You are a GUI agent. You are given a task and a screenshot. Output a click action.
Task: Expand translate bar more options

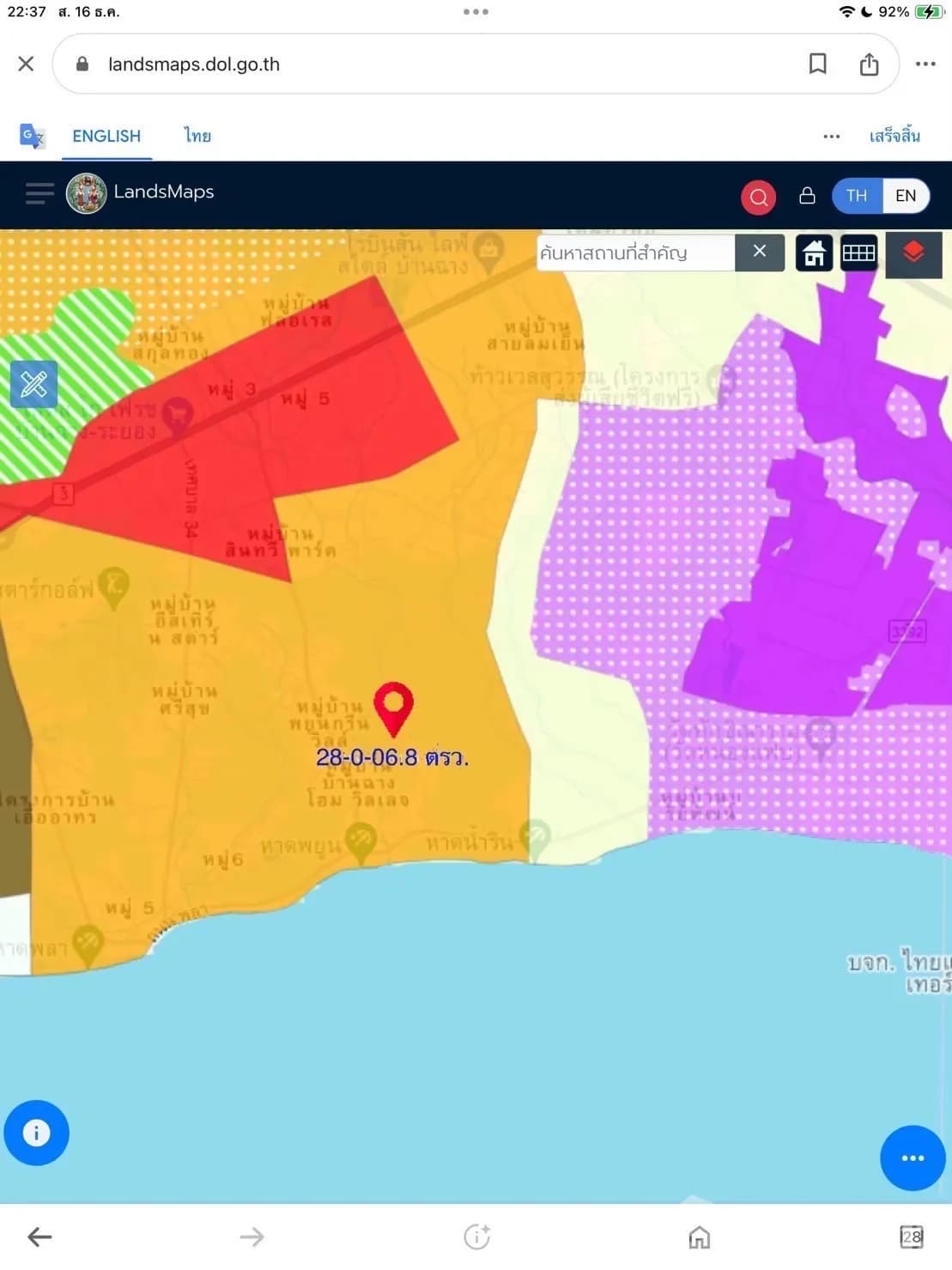[x=831, y=137]
